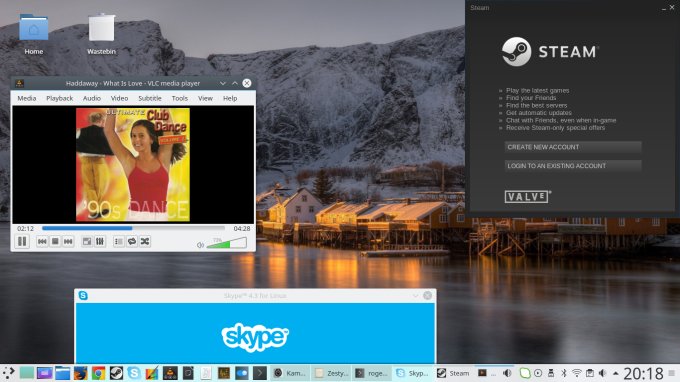The image size is (680, 382).
Task: Skip to next track in VLC
Action: [68, 242]
